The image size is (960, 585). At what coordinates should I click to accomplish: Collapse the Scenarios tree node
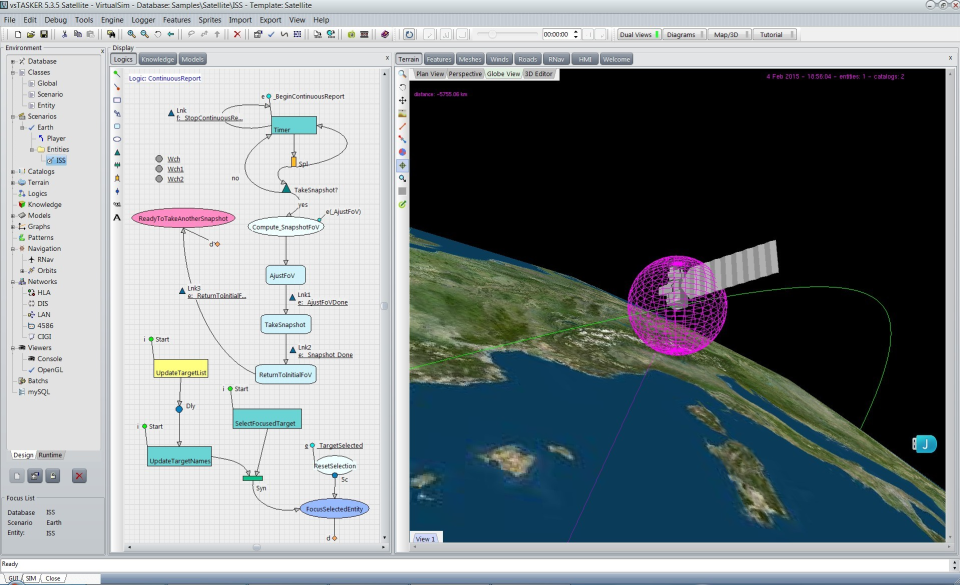tap(12, 116)
